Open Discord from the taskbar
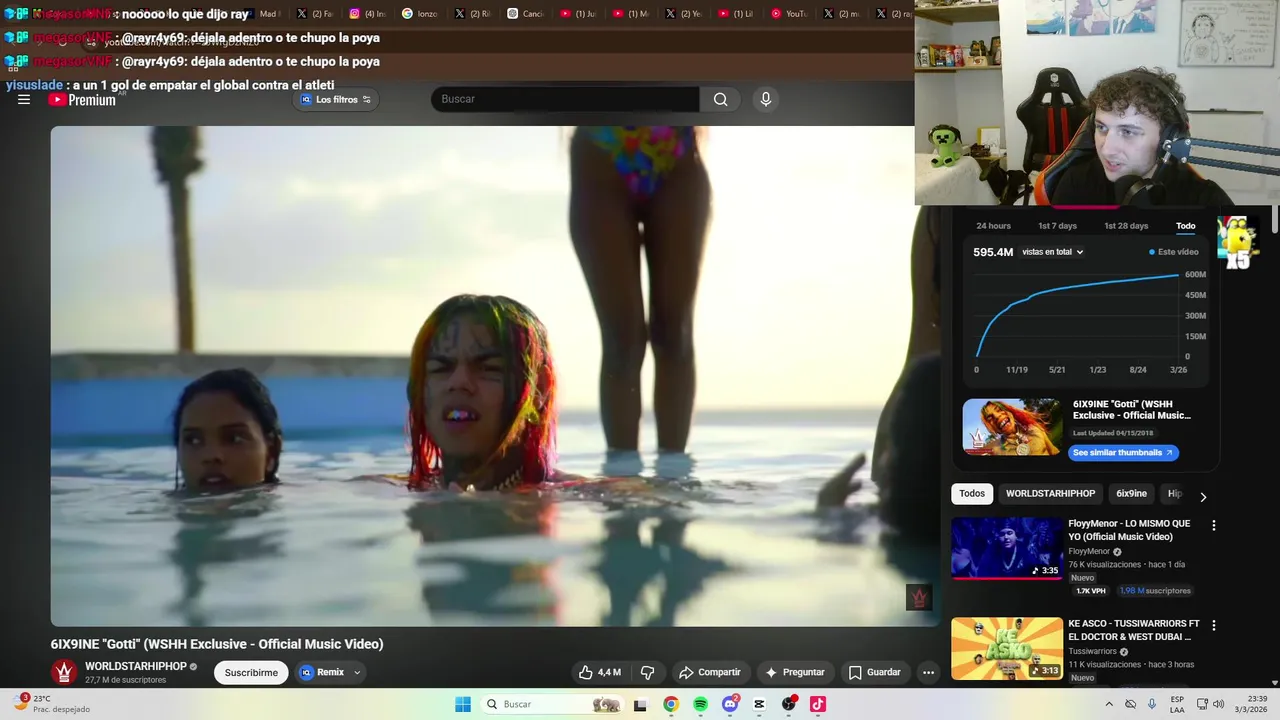1280x720 pixels. [x=730, y=704]
